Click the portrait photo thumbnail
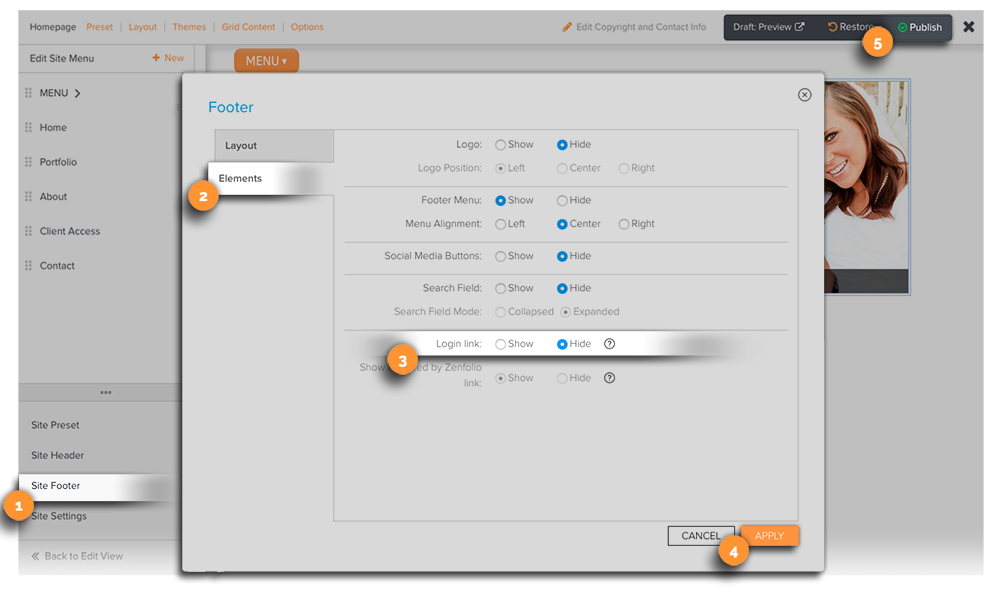 [867, 186]
